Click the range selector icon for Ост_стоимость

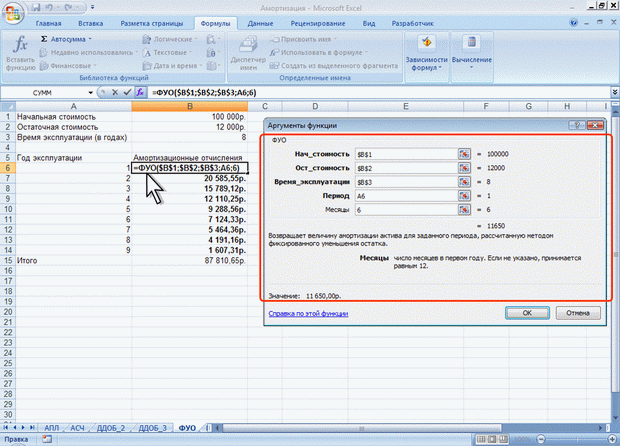[x=464, y=168]
